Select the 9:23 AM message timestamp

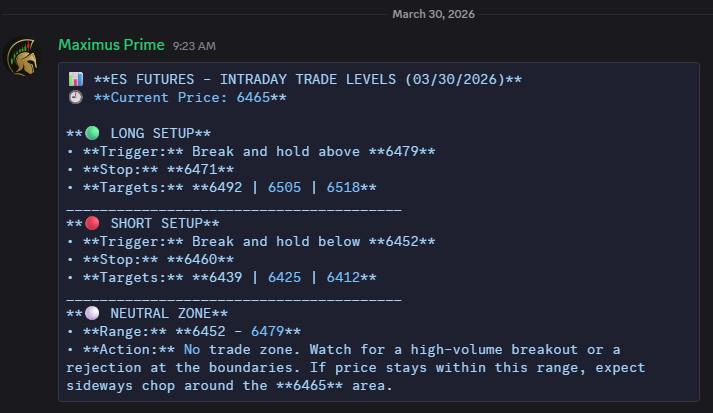[x=194, y=46]
